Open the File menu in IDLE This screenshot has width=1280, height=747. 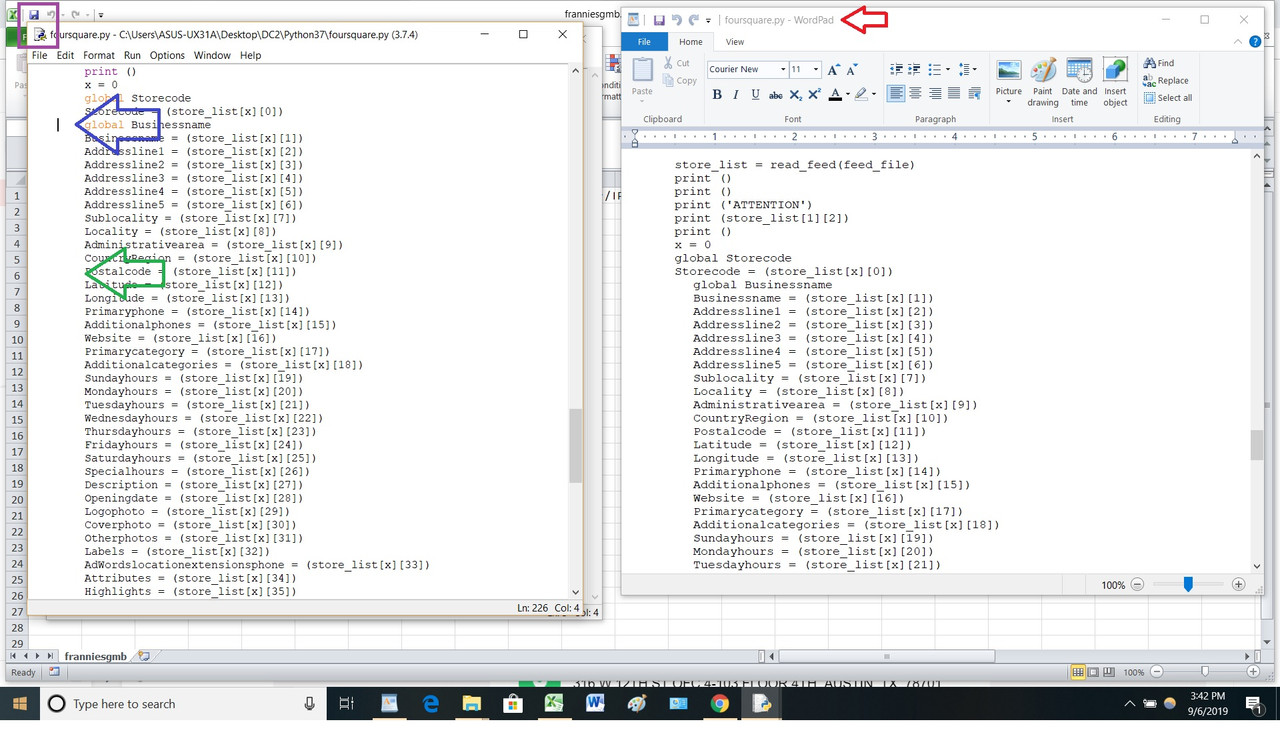pos(40,56)
